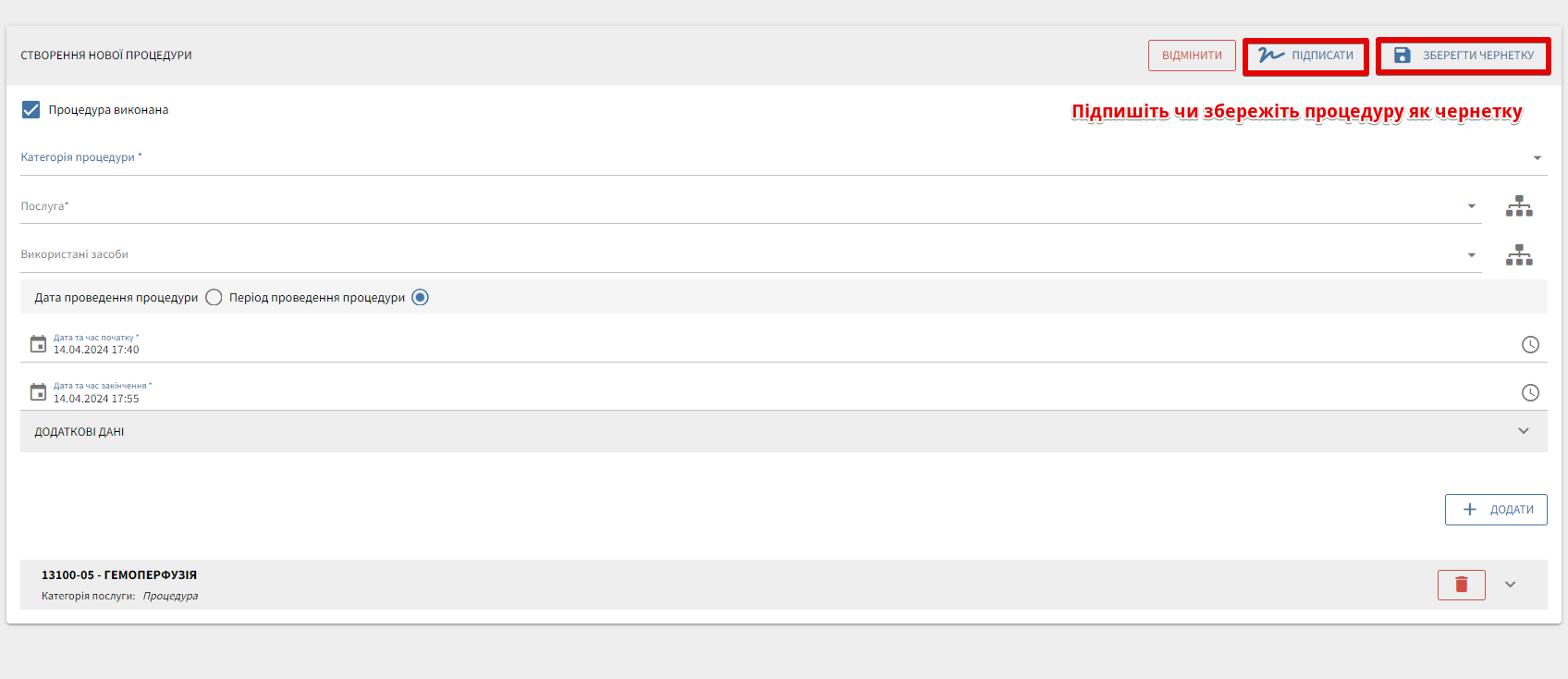The height and width of the screenshot is (679, 1568).
Task: Uncheck the Процедура виконана checkbox
Action: point(31,110)
